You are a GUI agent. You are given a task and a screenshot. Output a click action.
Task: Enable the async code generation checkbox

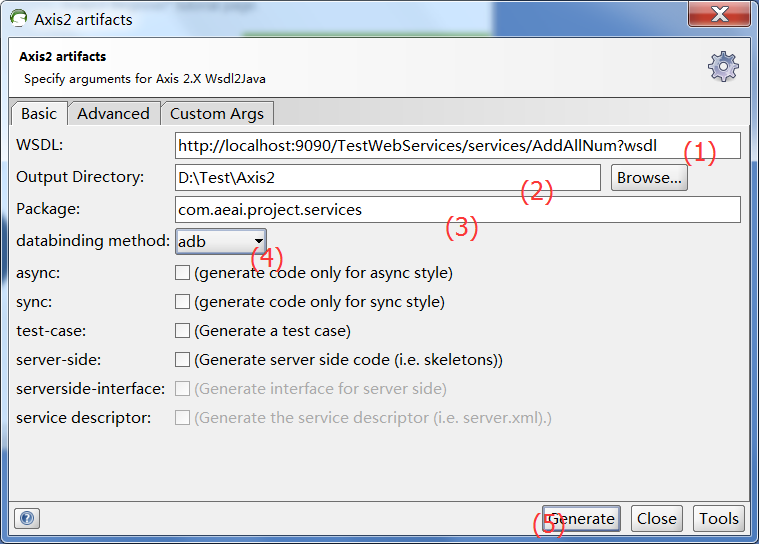(x=182, y=272)
